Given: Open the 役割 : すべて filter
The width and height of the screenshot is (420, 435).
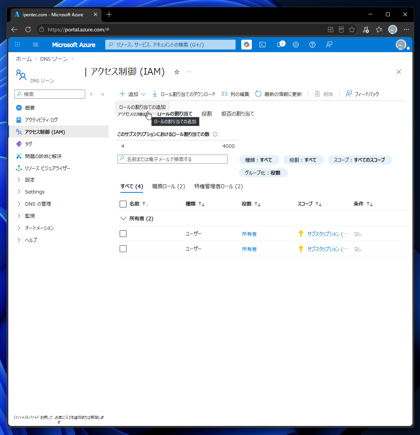Looking at the screenshot, I should (303, 160).
